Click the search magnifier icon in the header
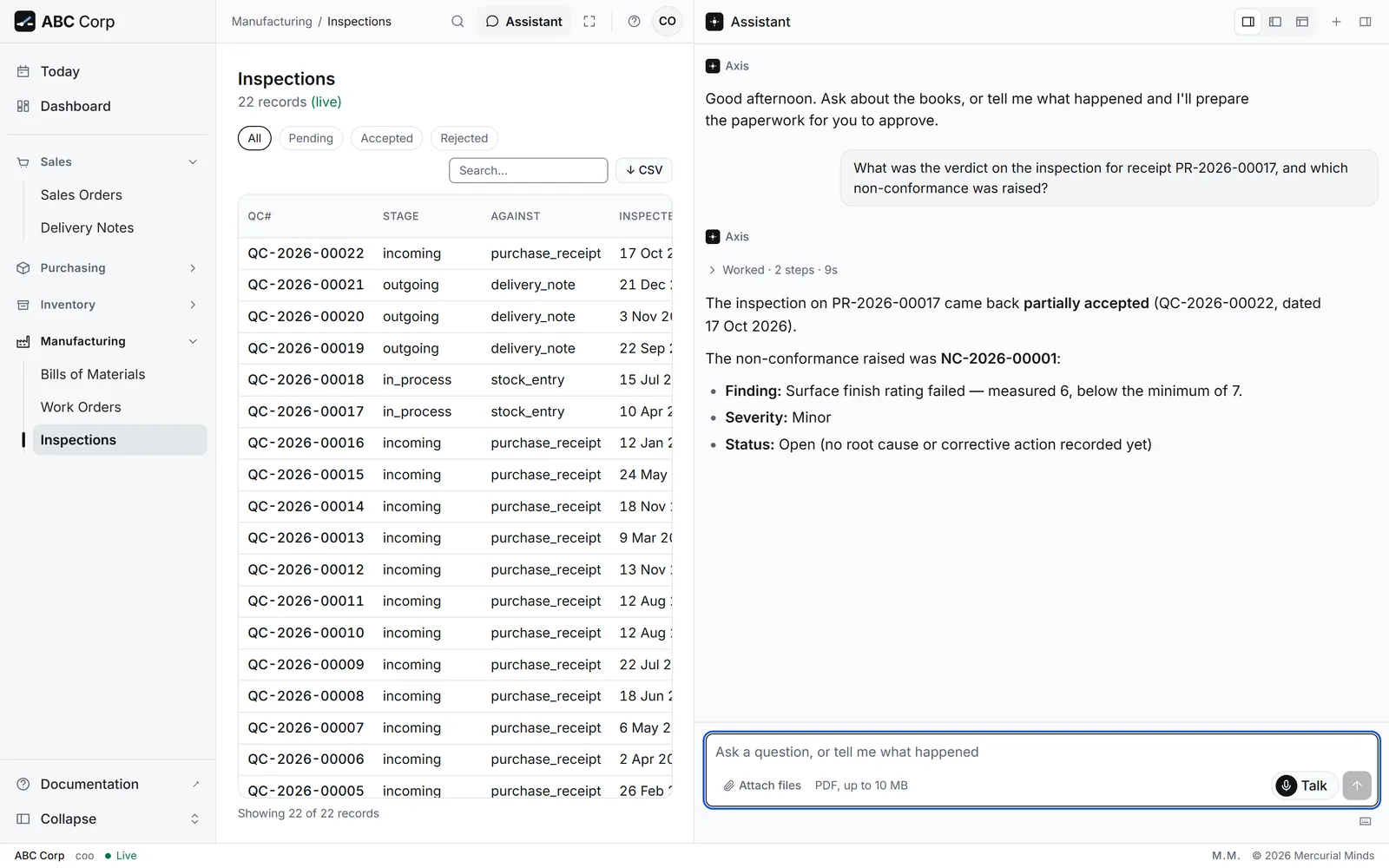This screenshot has height=868, width=1389. tap(458, 22)
